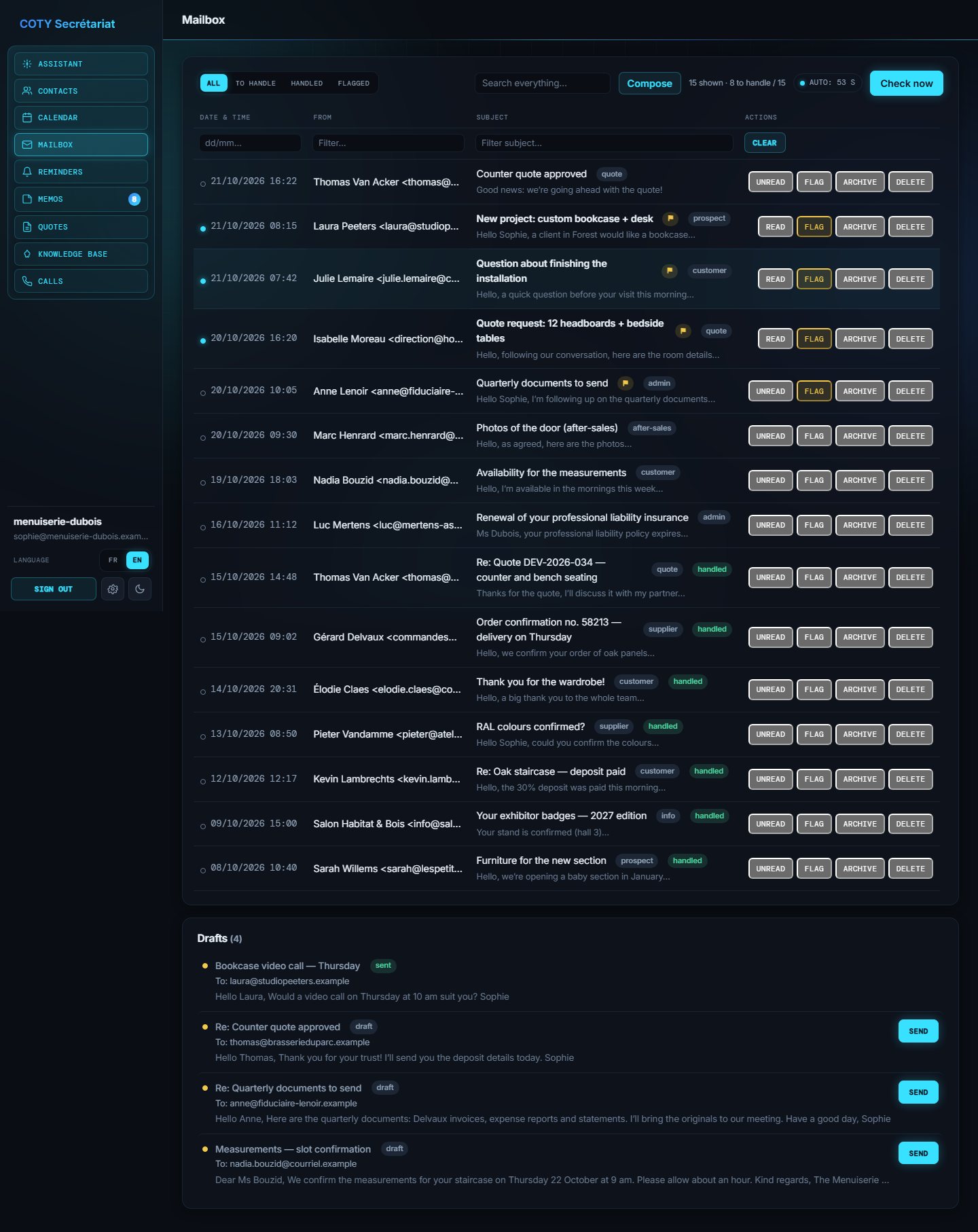978x1232 pixels.
Task: Delete the Luc Mertens insurance renewal email
Action: click(x=910, y=525)
